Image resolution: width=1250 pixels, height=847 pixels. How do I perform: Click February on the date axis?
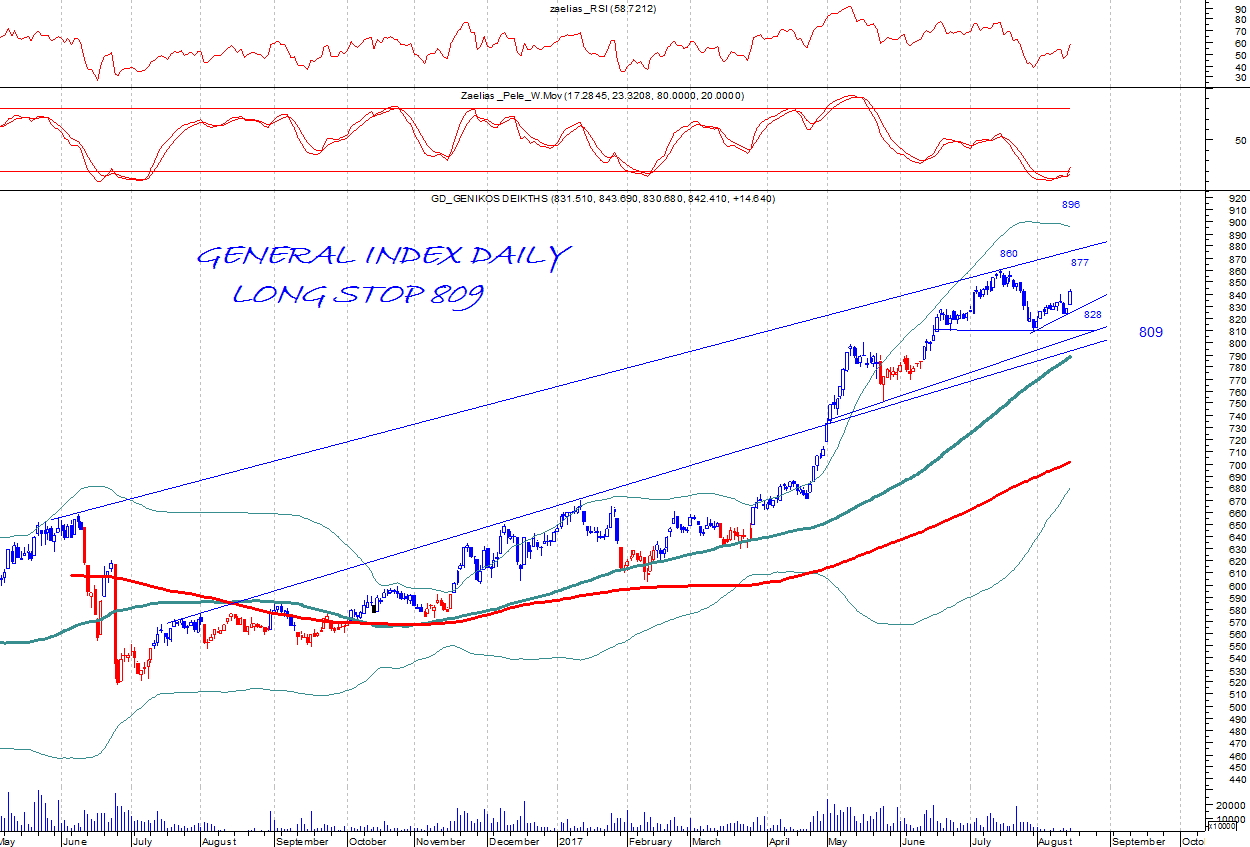tap(650, 841)
